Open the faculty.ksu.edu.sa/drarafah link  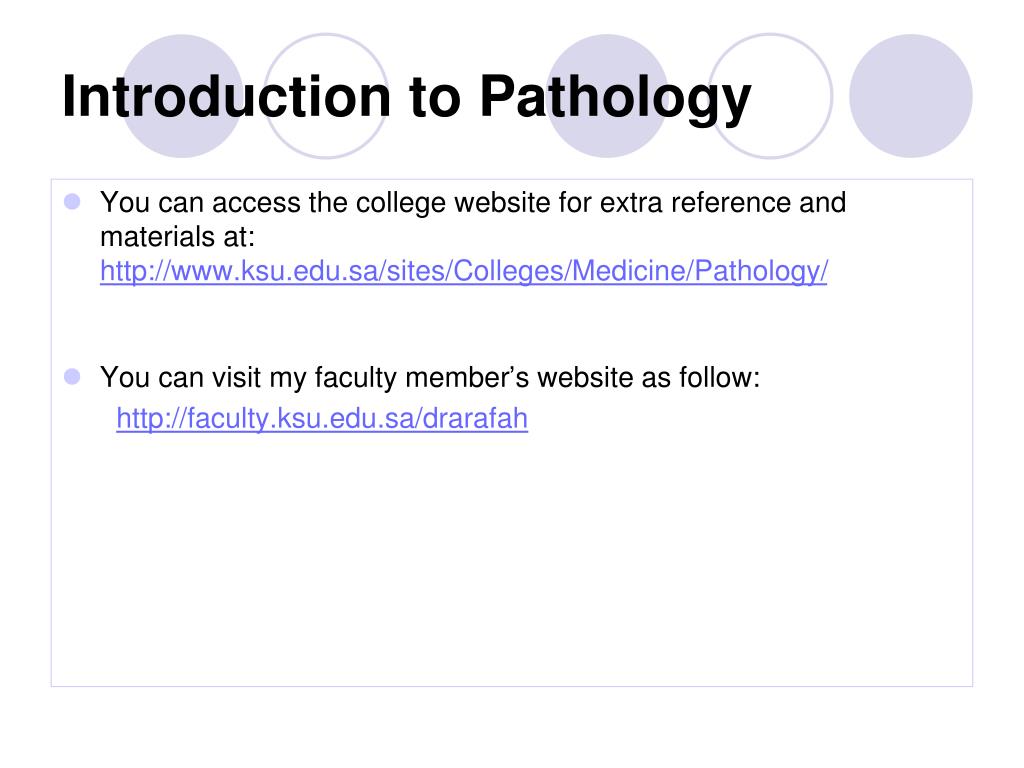coord(322,418)
